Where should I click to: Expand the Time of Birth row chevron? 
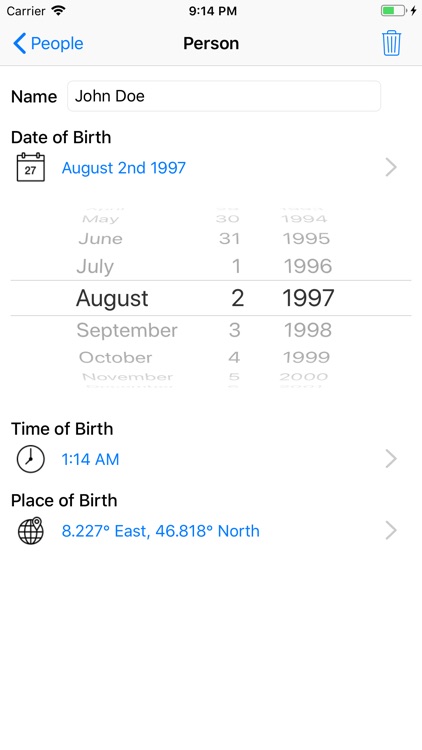coord(391,459)
